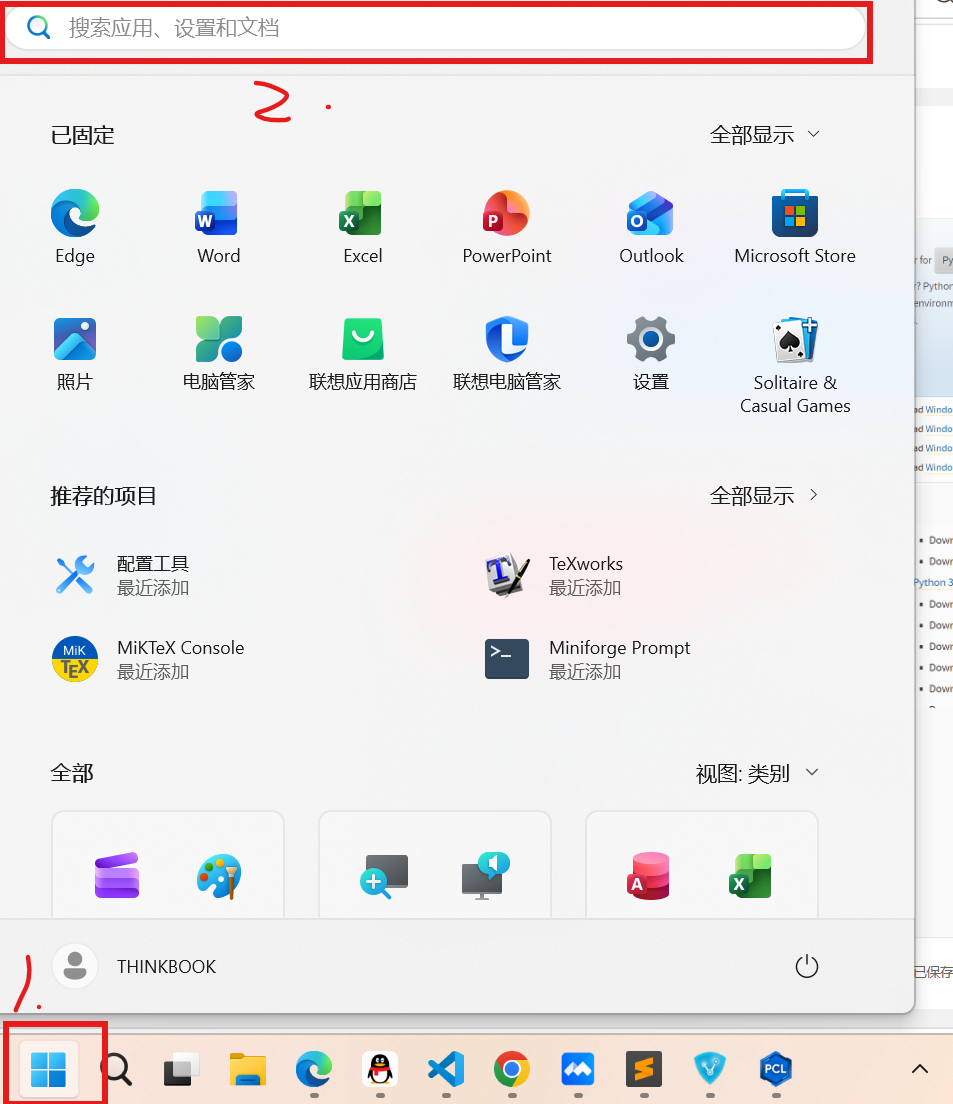Launch Miniforge Prompt
953x1104 pixels.
(x=587, y=659)
